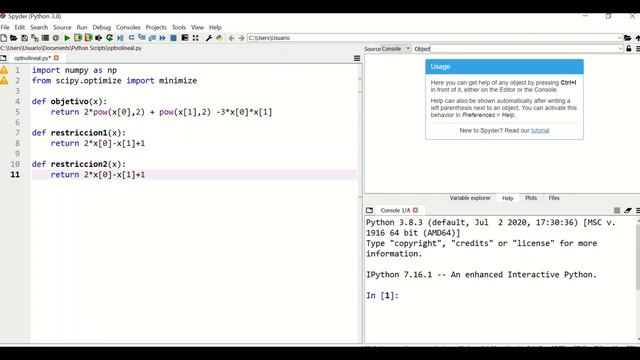Click the warning icon on line 2
The width and height of the screenshot is (640, 360).
(4, 80)
